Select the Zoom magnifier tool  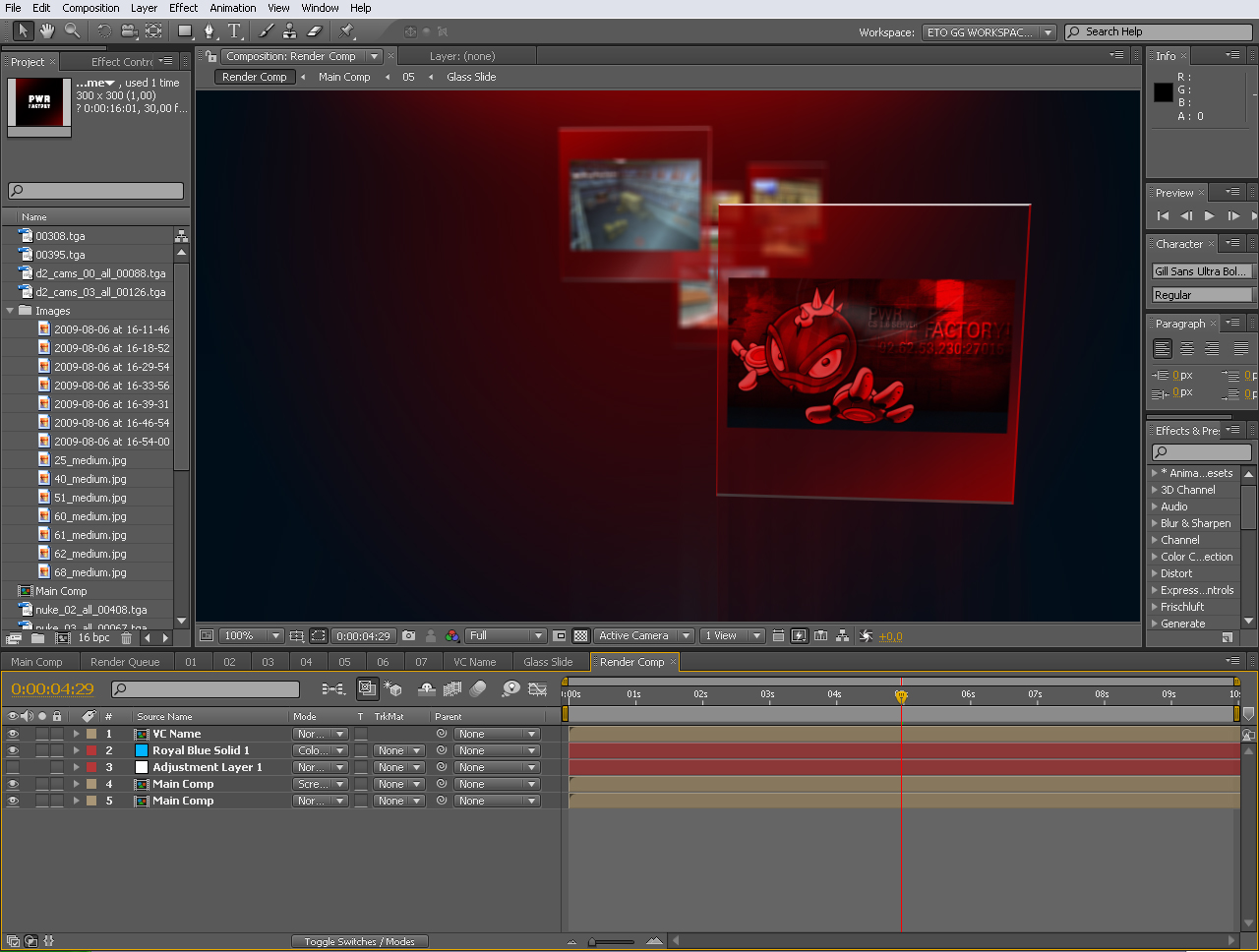pos(73,31)
